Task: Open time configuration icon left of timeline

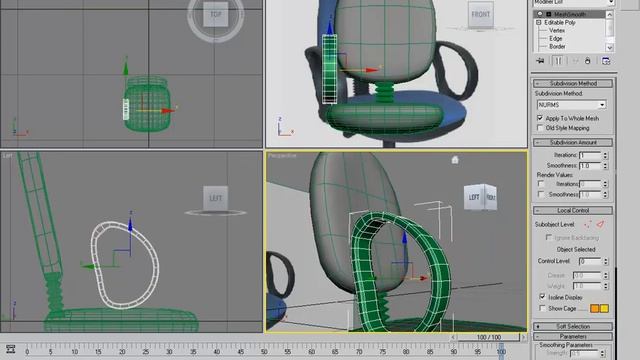Action: pyautogui.click(x=10, y=349)
